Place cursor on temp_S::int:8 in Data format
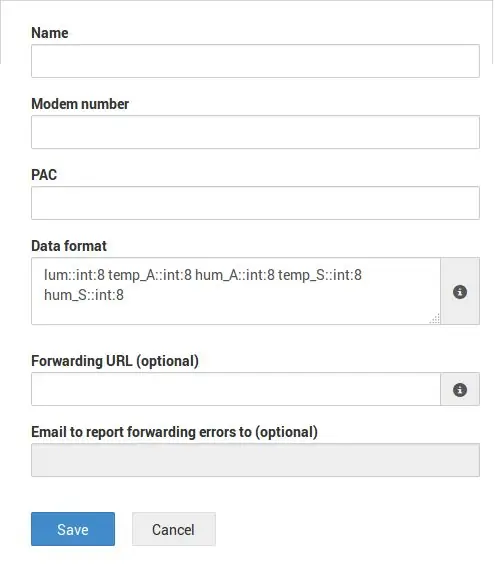Image resolution: width=495 pixels, height=565 pixels. point(320,275)
